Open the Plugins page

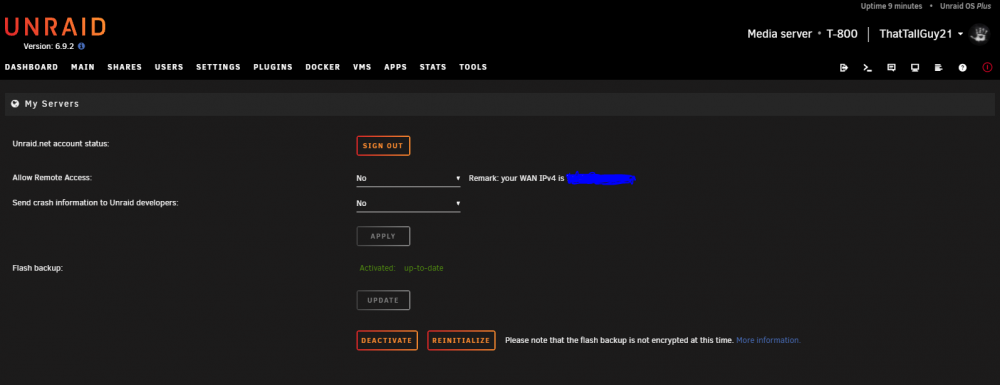tap(273, 67)
